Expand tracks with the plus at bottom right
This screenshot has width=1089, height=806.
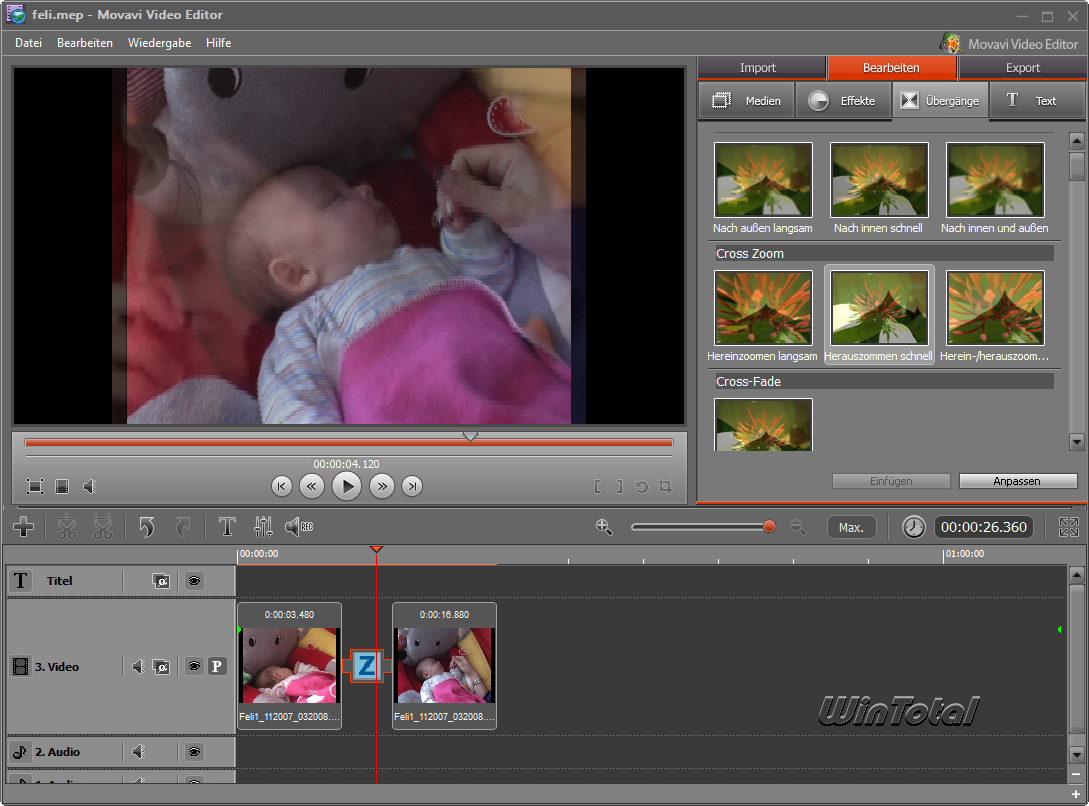(x=1076, y=794)
